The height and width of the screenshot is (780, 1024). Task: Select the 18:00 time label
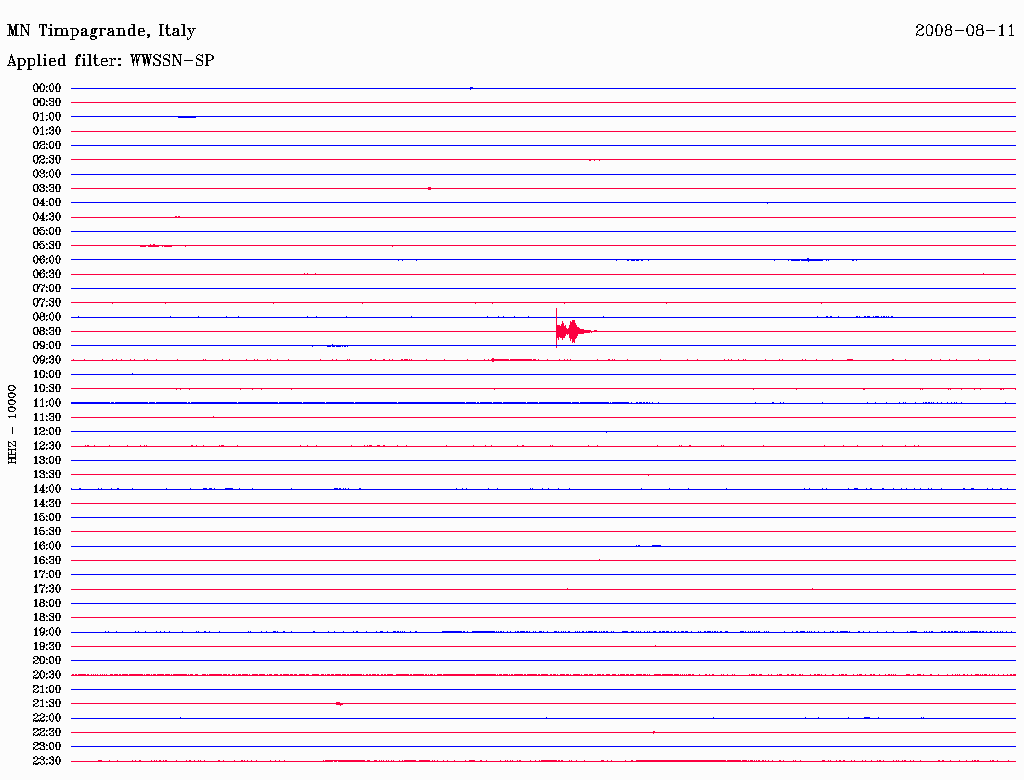point(47,603)
